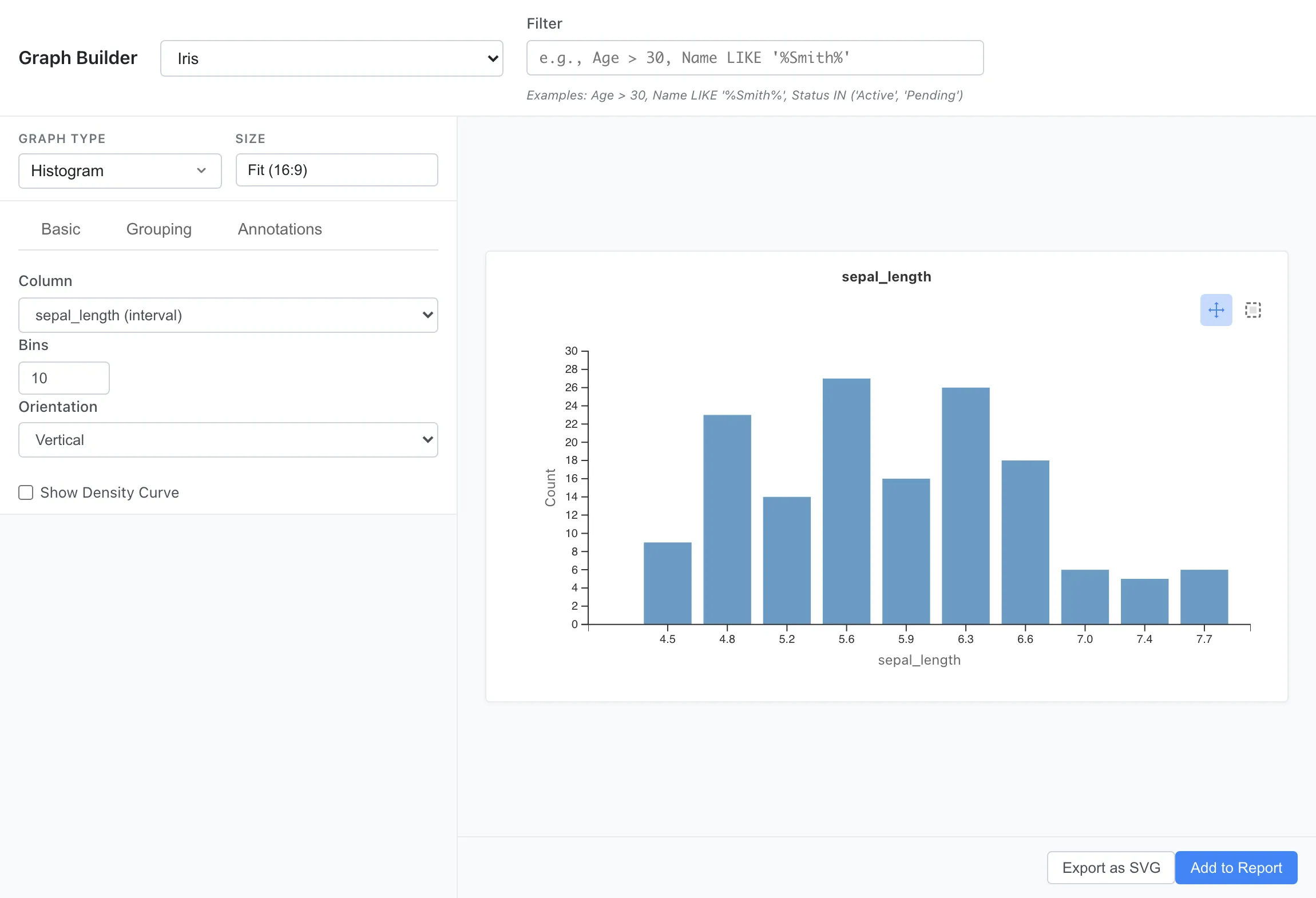This screenshot has height=898, width=1316.
Task: Click the Fit (16:9) size field
Action: coord(336,170)
